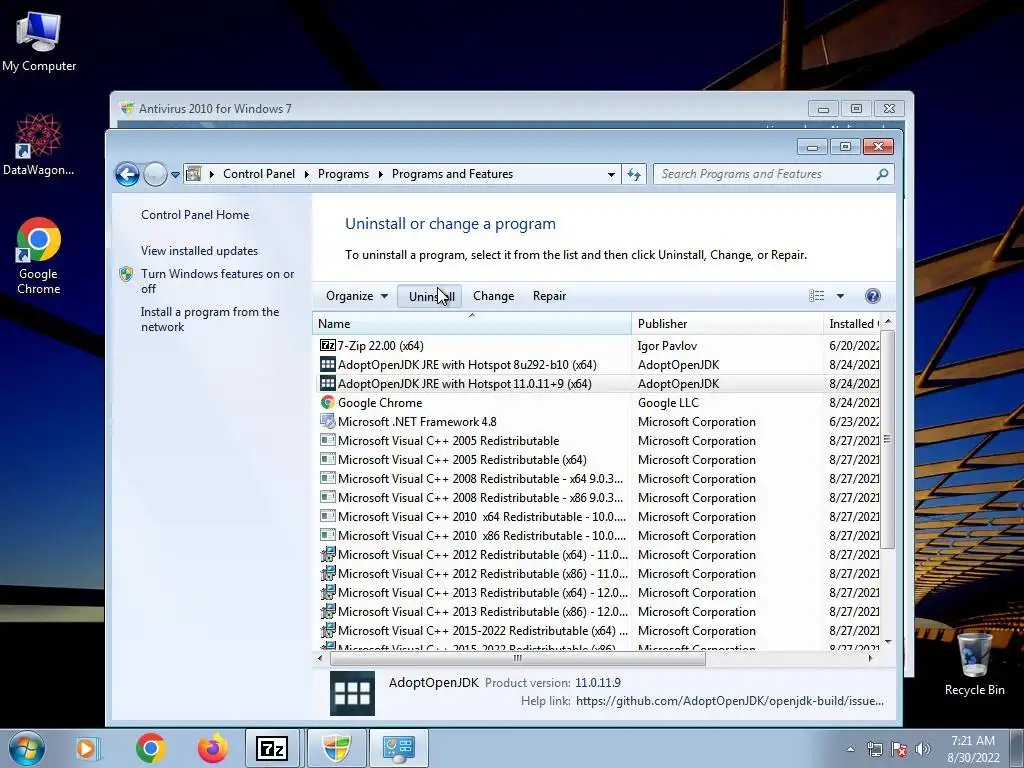
Task: Open the Recycle Bin desktop icon
Action: [974, 664]
